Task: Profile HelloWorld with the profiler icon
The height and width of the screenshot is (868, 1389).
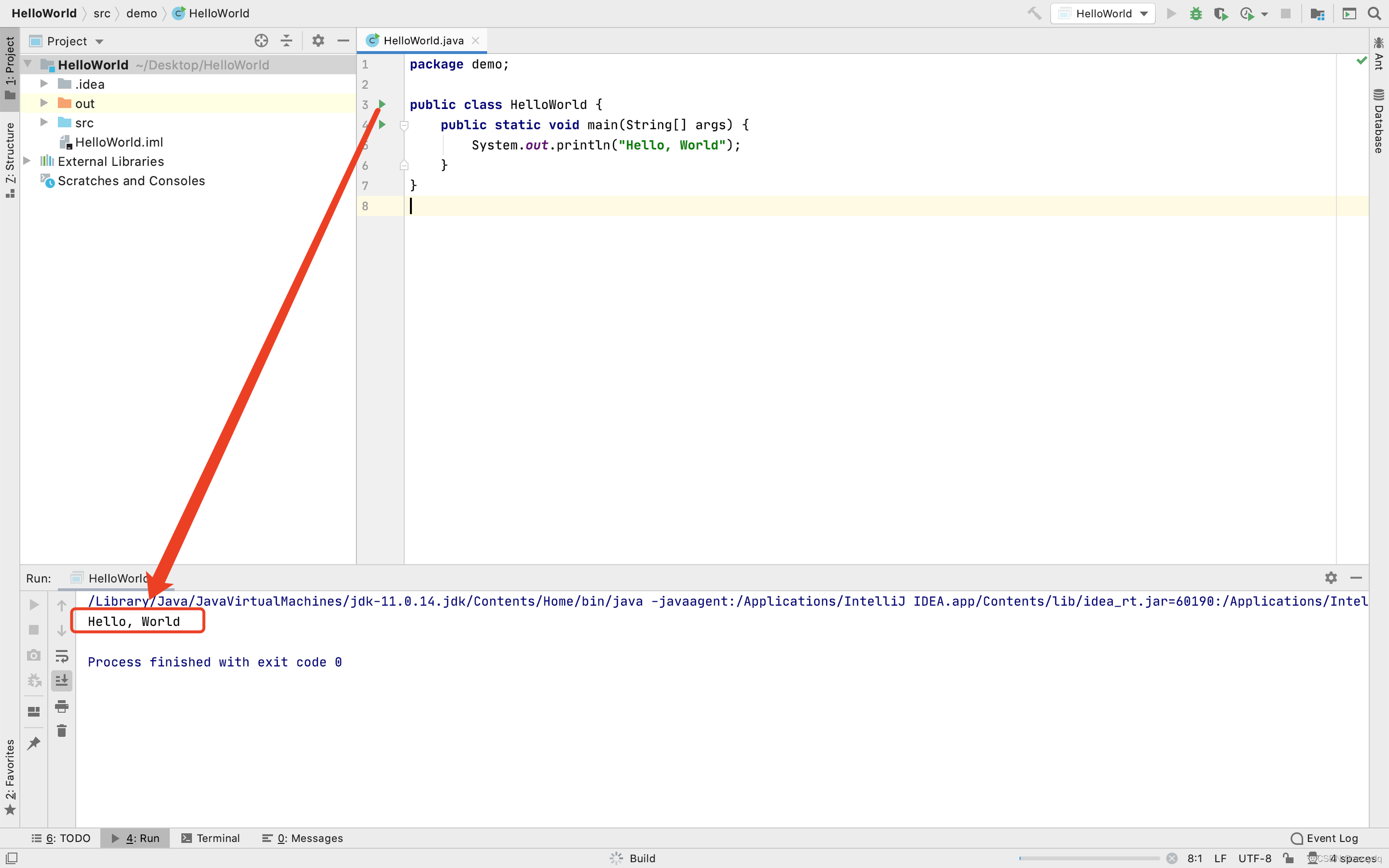Action: 1247,13
